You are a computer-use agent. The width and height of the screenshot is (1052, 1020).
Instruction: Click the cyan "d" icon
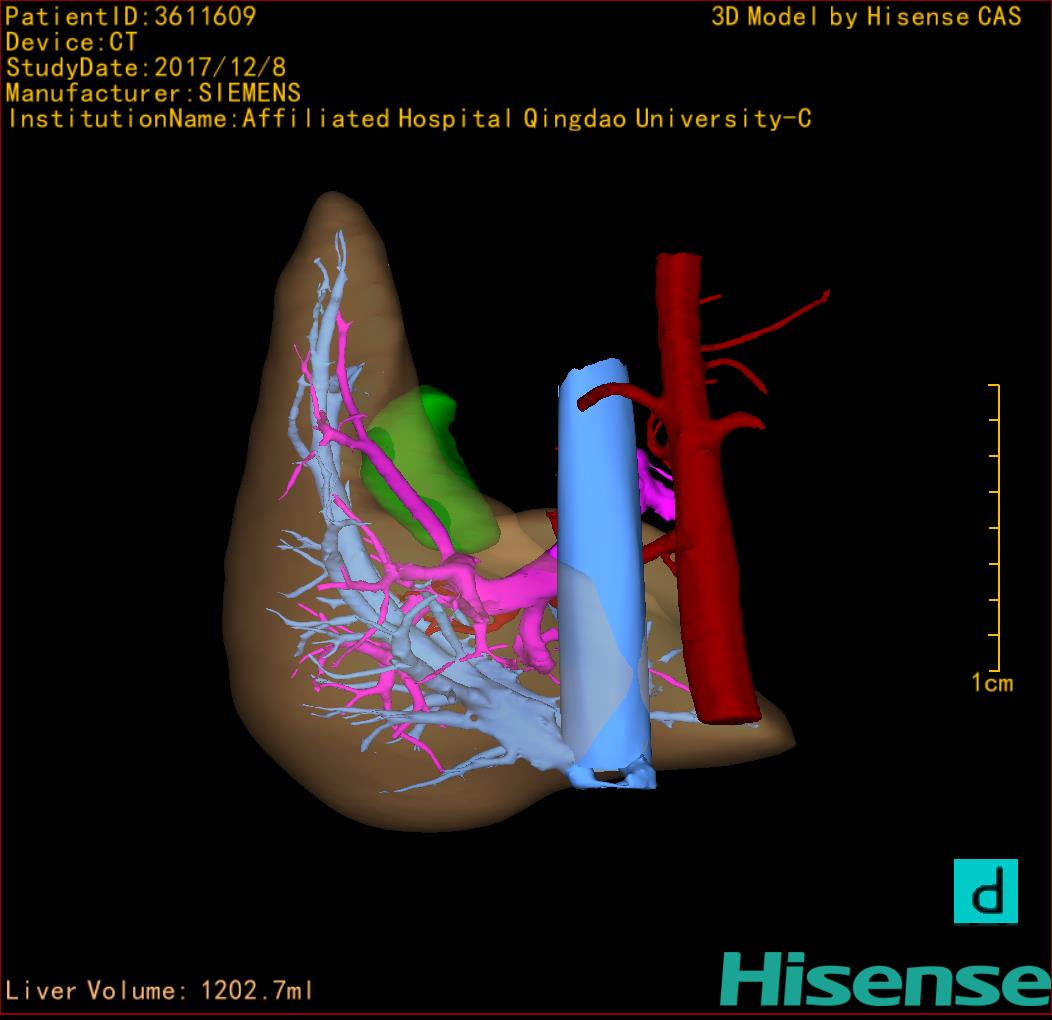click(x=985, y=890)
